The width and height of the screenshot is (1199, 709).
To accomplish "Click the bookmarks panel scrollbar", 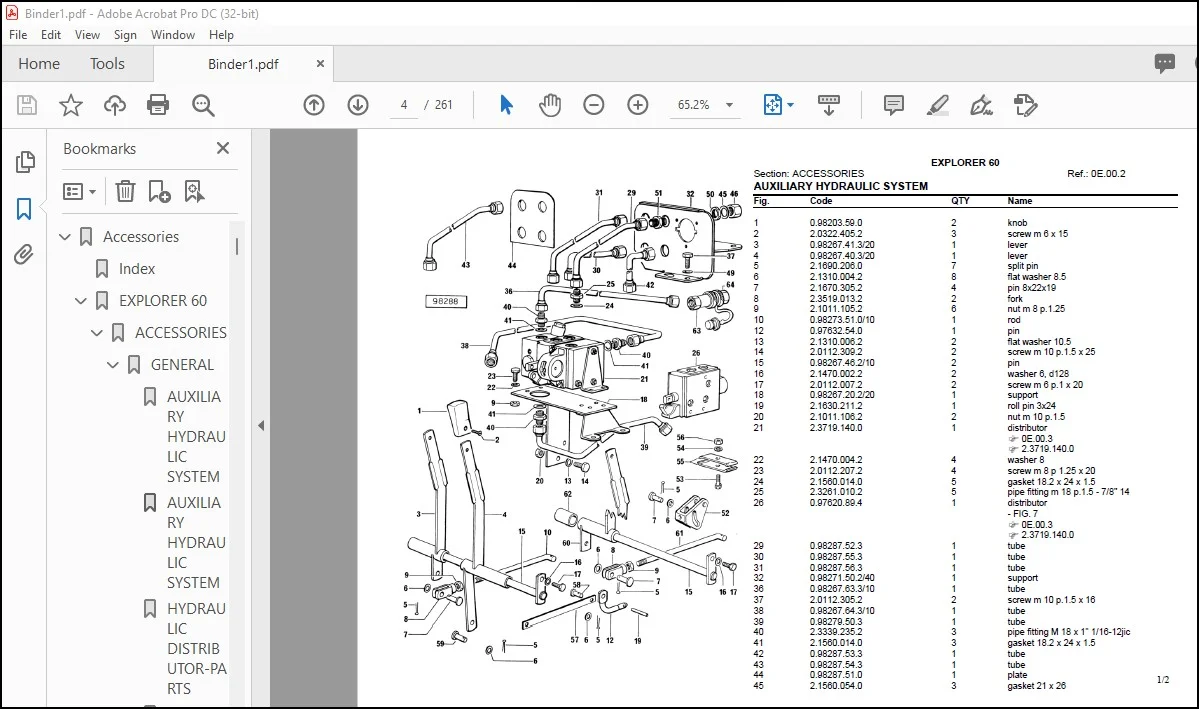I will [237, 246].
